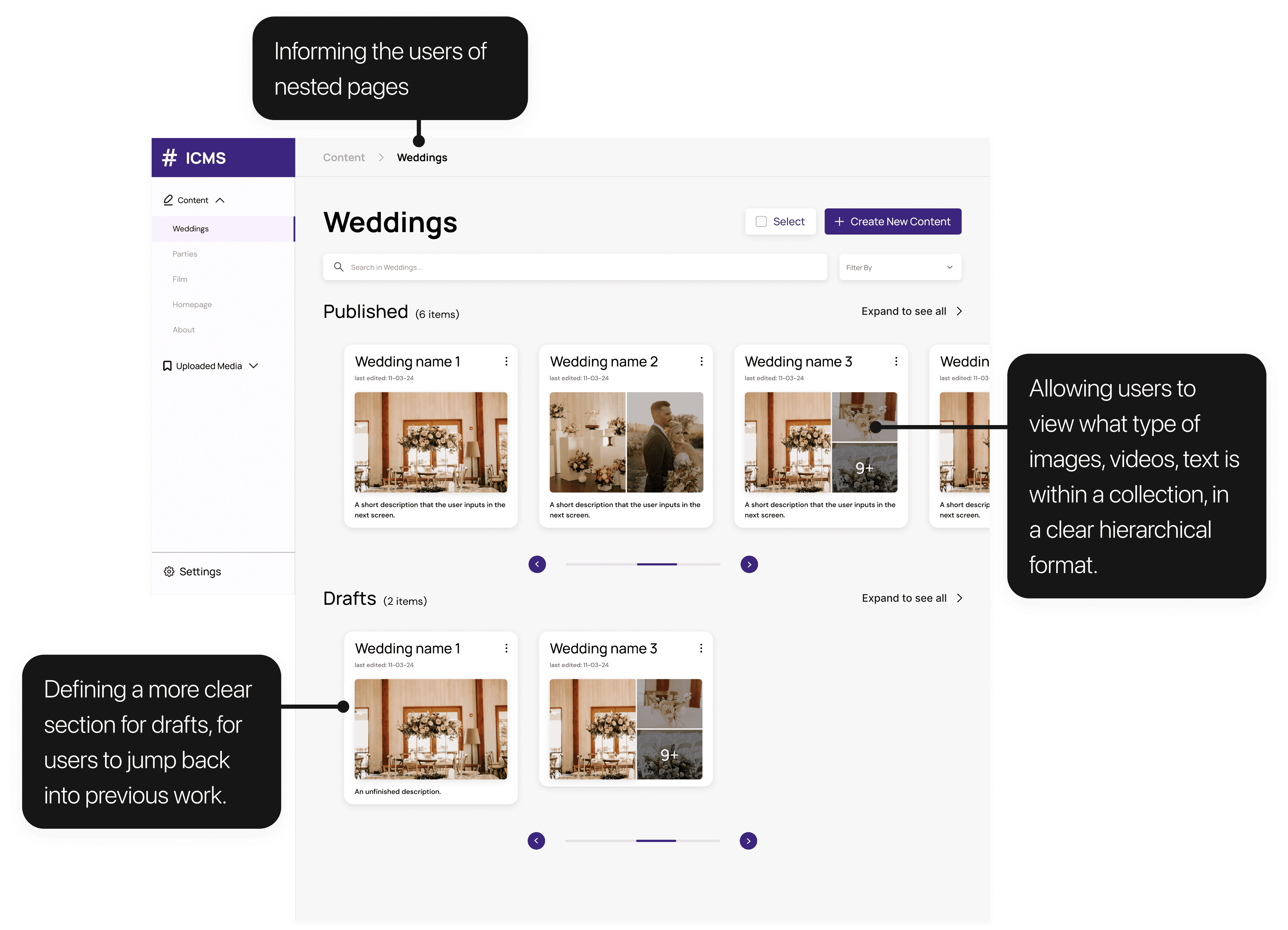
Task: Click next arrow in Published carousel
Action: [x=749, y=564]
